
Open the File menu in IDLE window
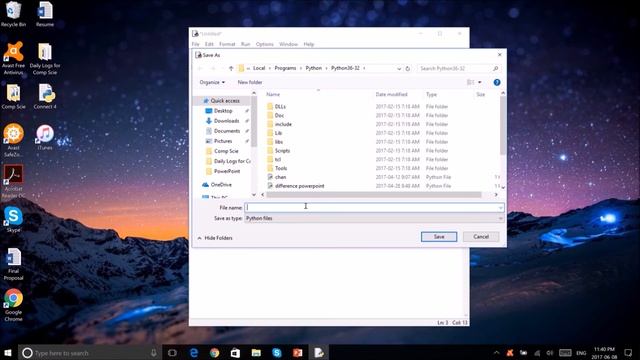pyautogui.click(x=196, y=44)
